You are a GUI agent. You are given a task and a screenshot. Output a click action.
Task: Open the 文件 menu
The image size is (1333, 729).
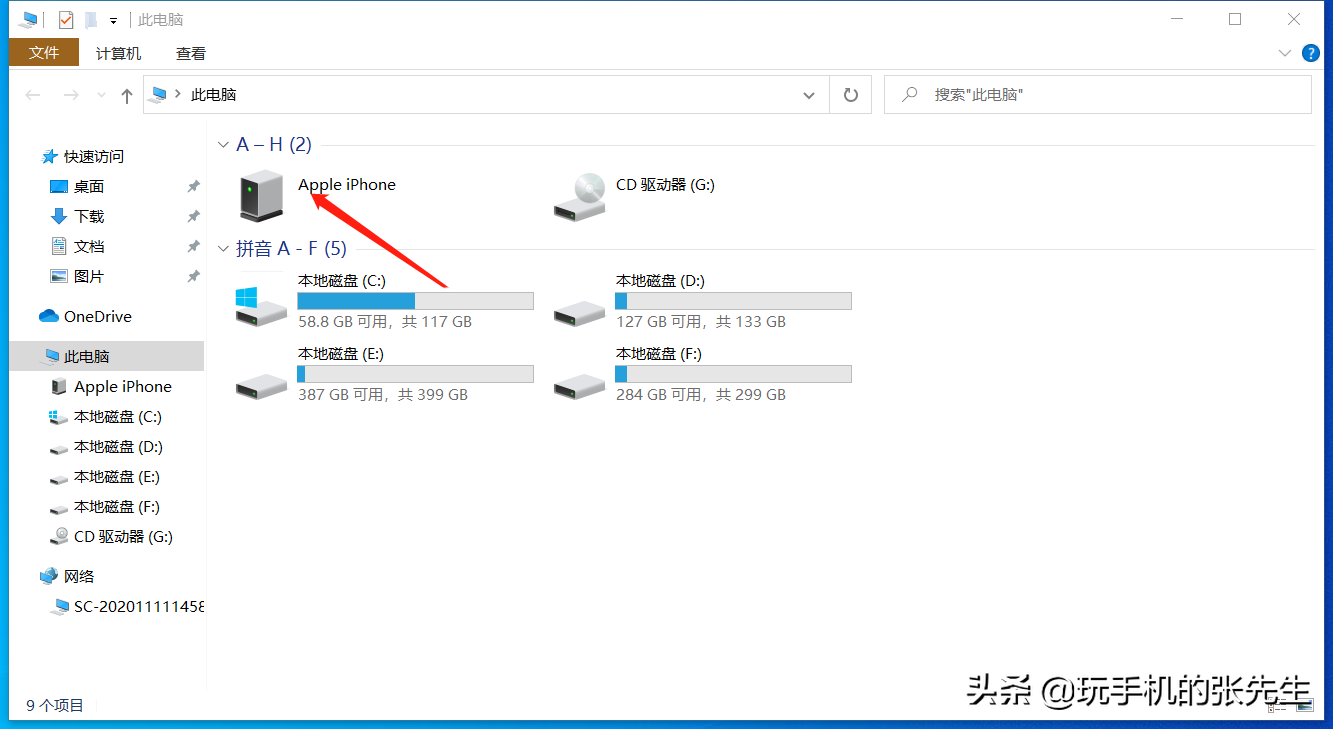tap(44, 52)
